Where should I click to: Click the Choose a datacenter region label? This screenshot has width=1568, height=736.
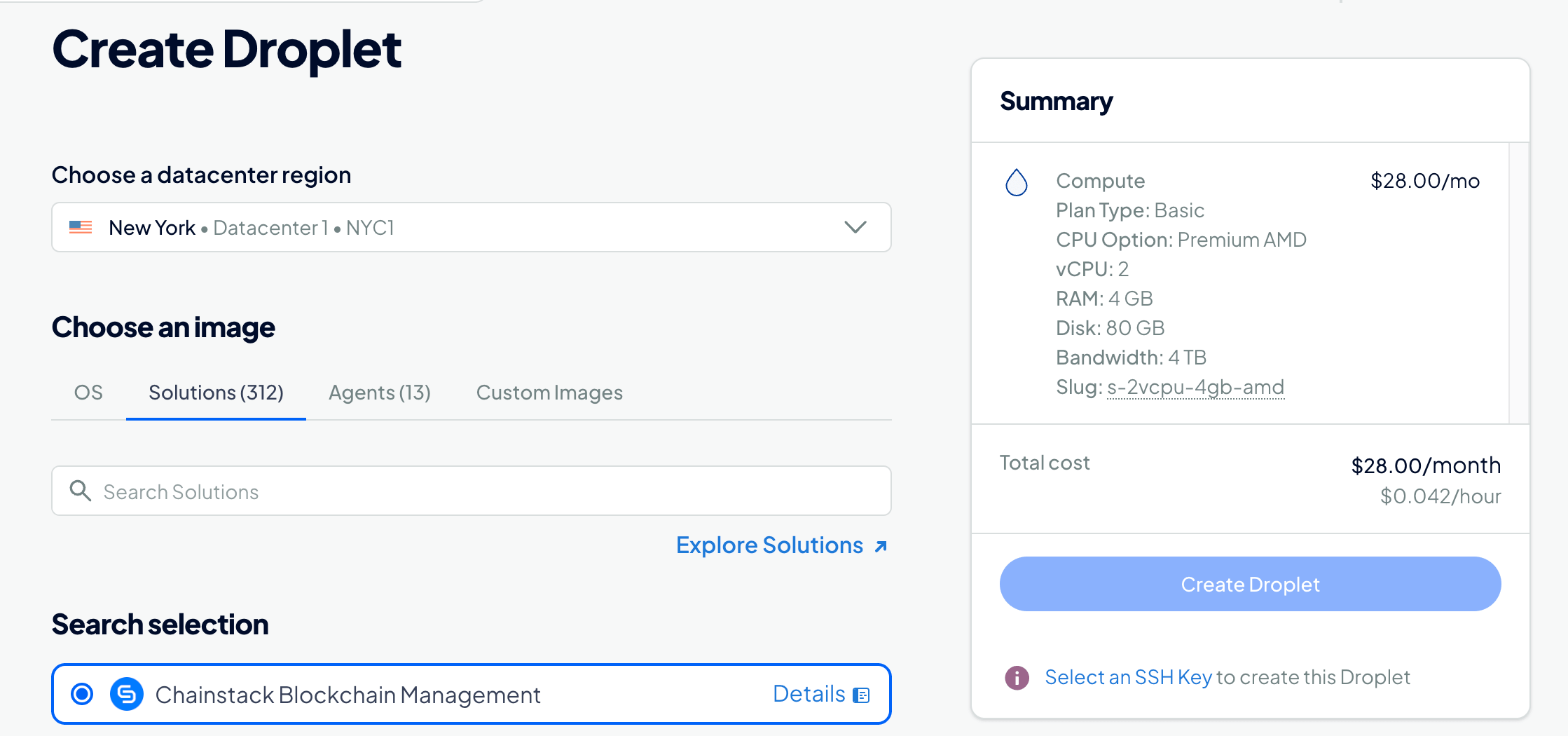pyautogui.click(x=201, y=175)
